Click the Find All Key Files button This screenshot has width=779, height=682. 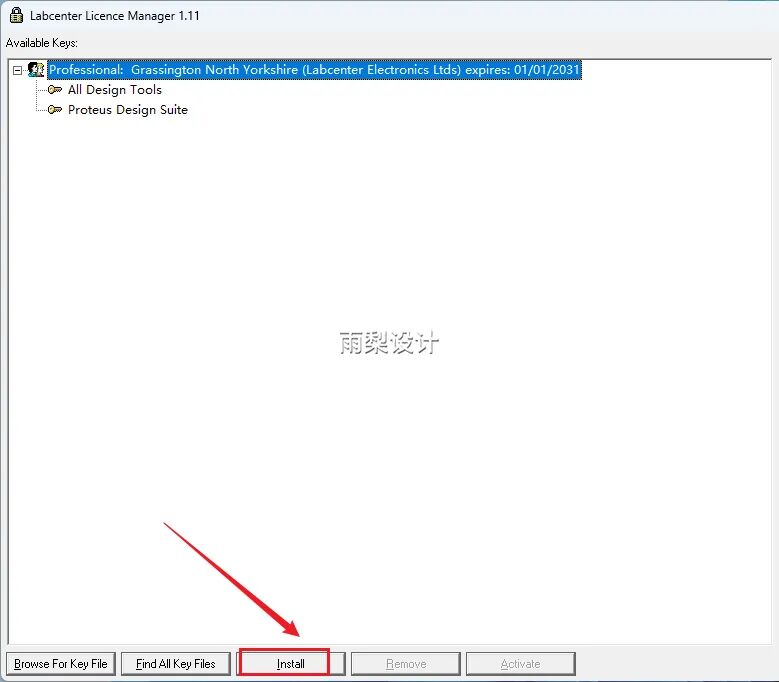176,664
